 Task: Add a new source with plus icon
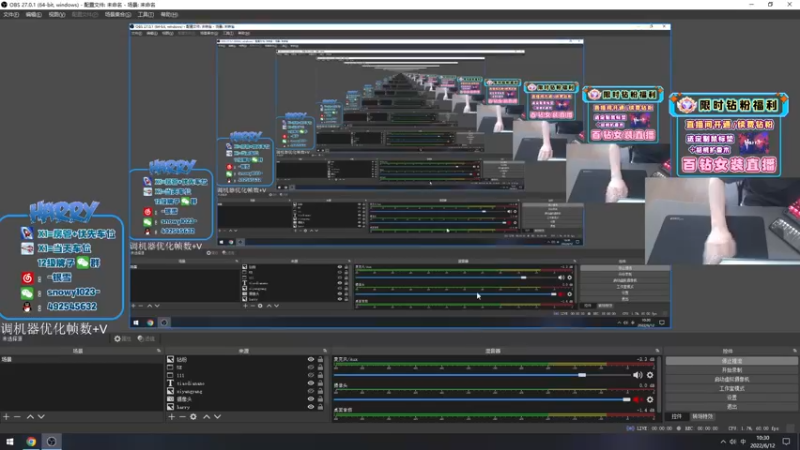[171, 417]
